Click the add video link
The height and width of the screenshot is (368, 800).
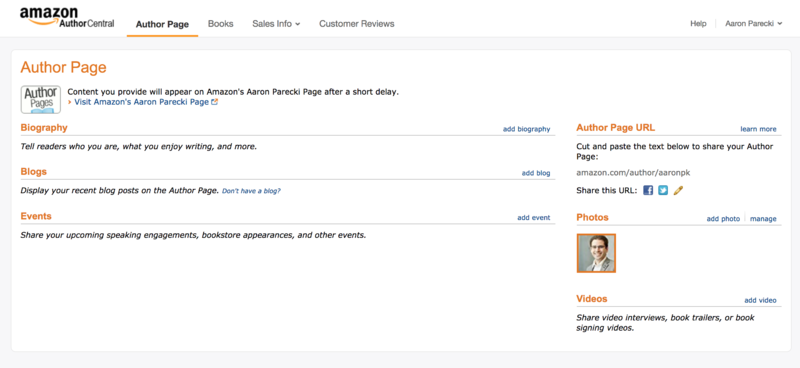point(760,300)
